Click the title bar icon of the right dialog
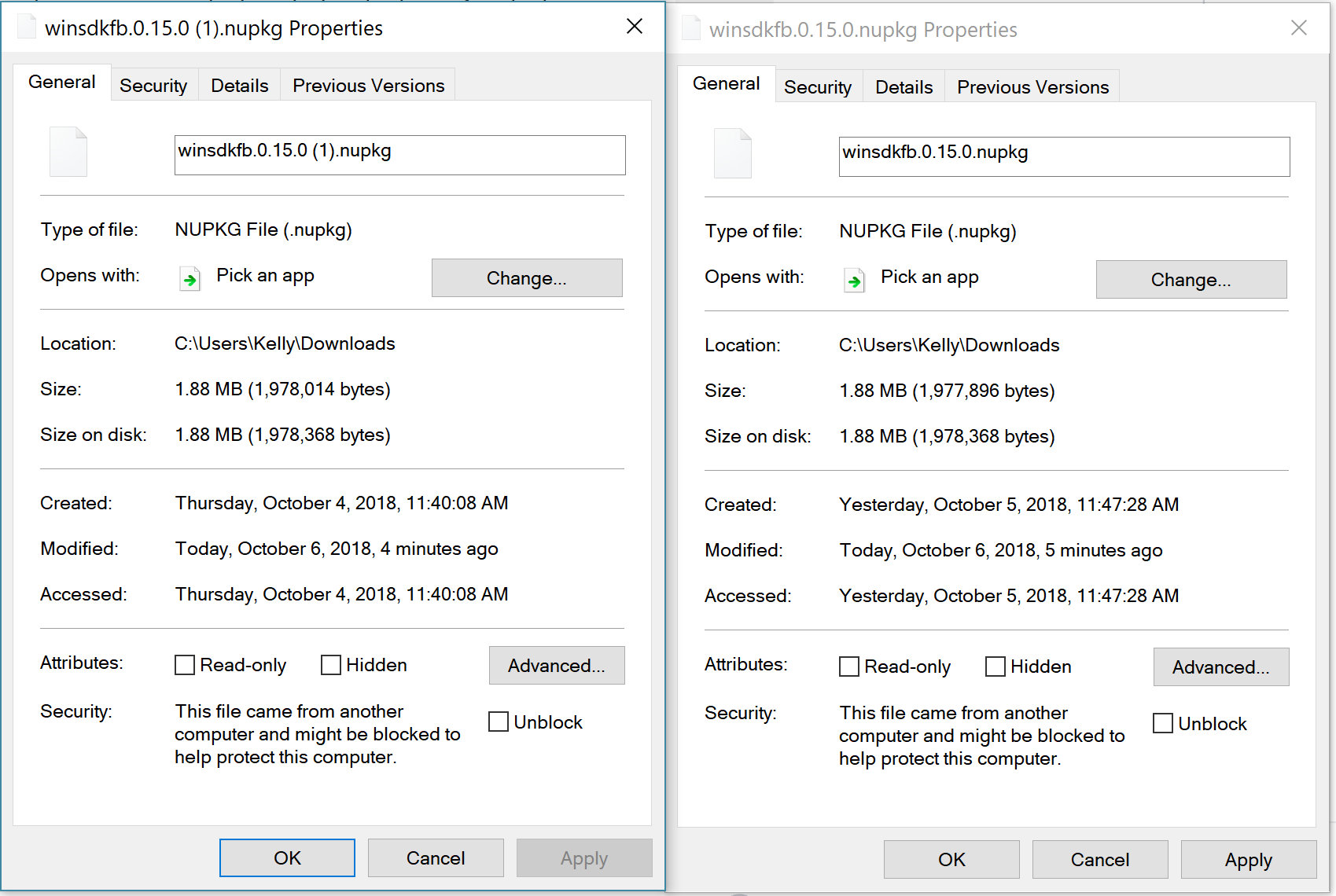The width and height of the screenshot is (1336, 896). [690, 28]
